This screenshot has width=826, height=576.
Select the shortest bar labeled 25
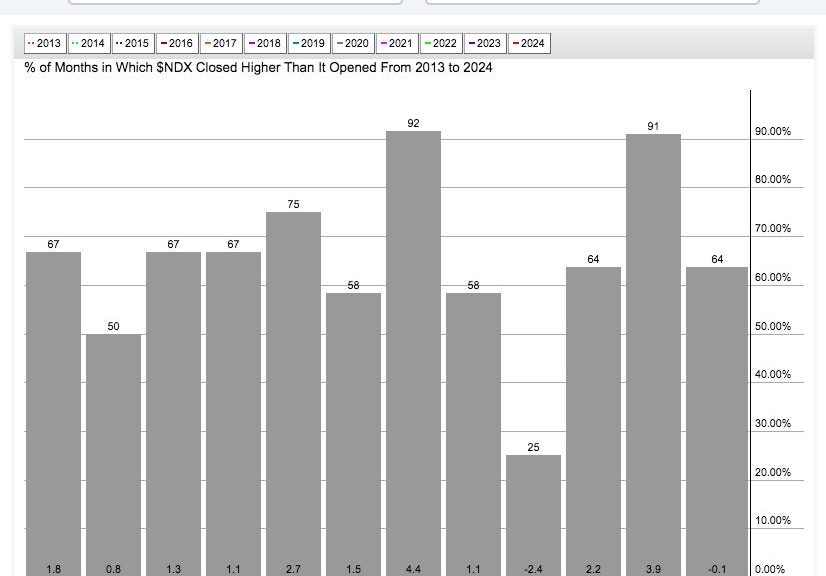[x=533, y=515]
